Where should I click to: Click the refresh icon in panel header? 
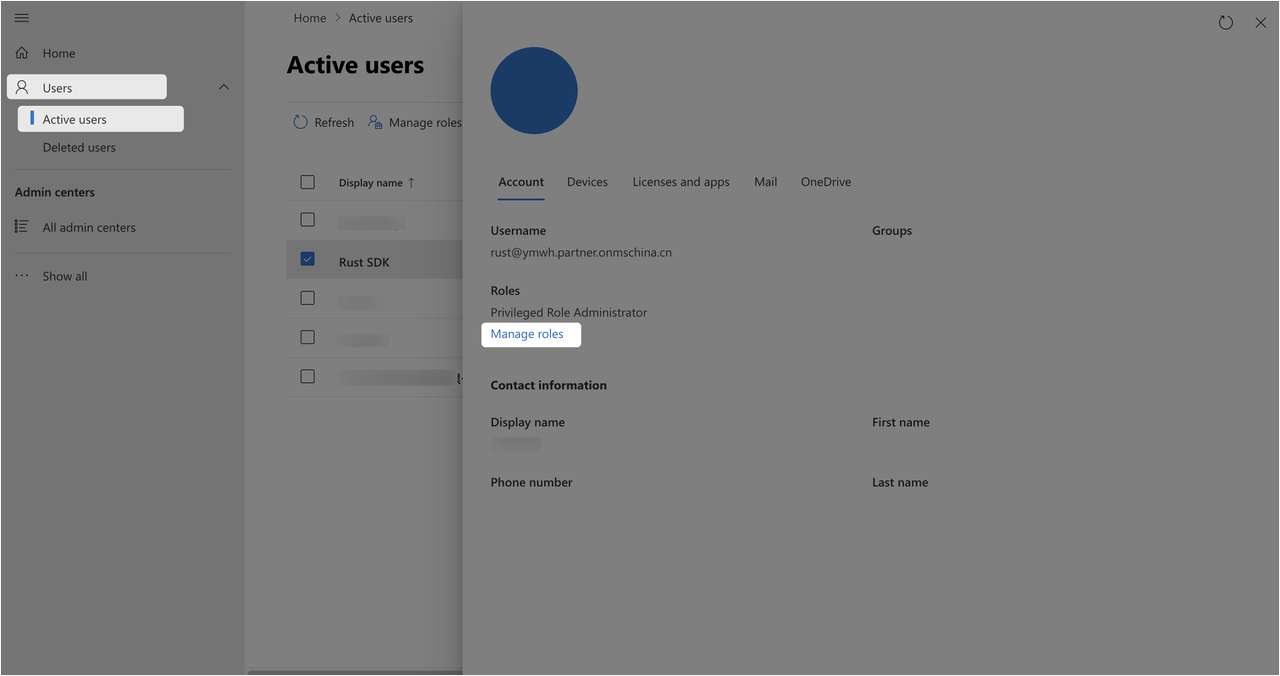1225,22
